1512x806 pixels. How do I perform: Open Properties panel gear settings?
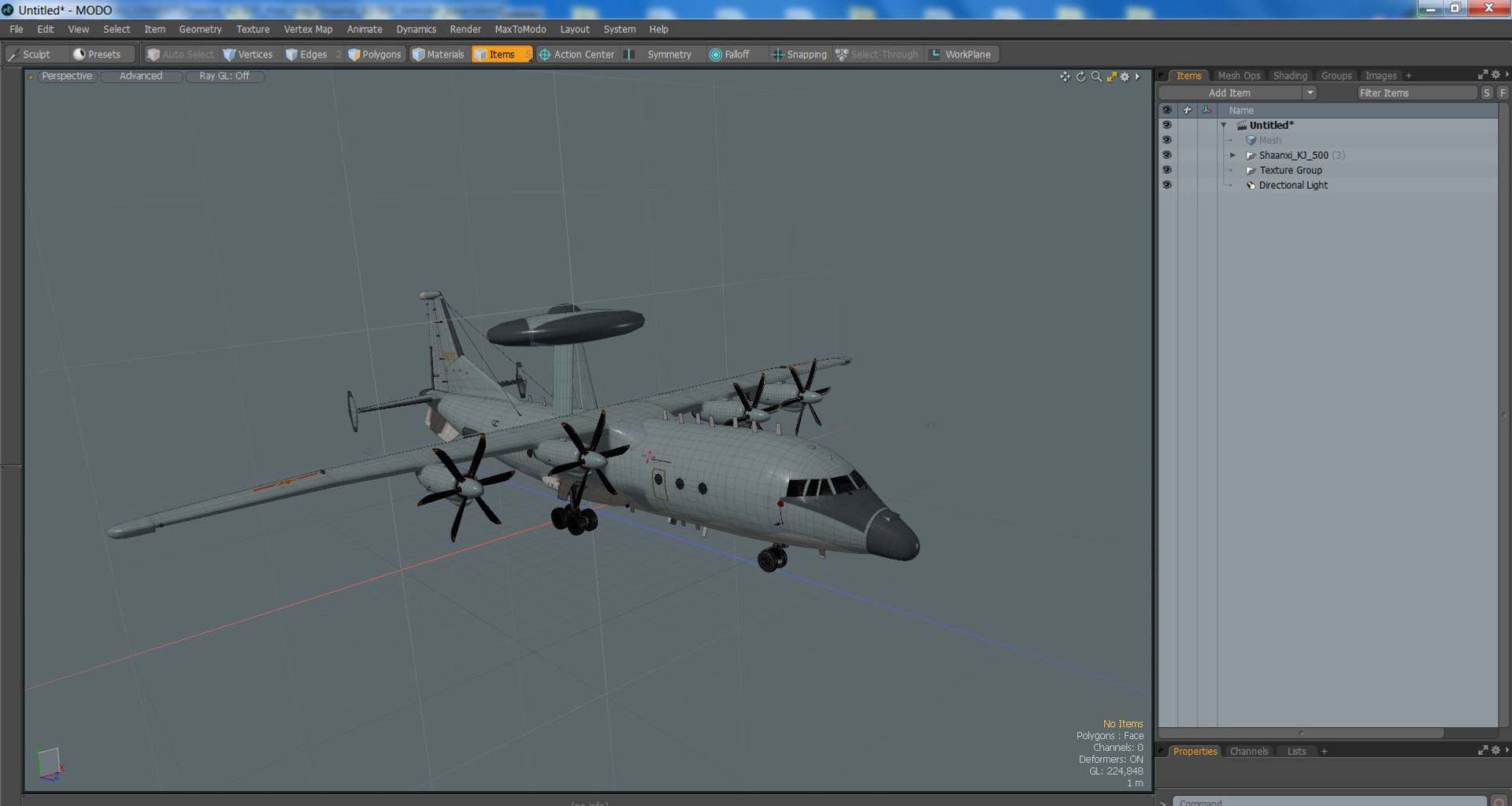(1495, 751)
